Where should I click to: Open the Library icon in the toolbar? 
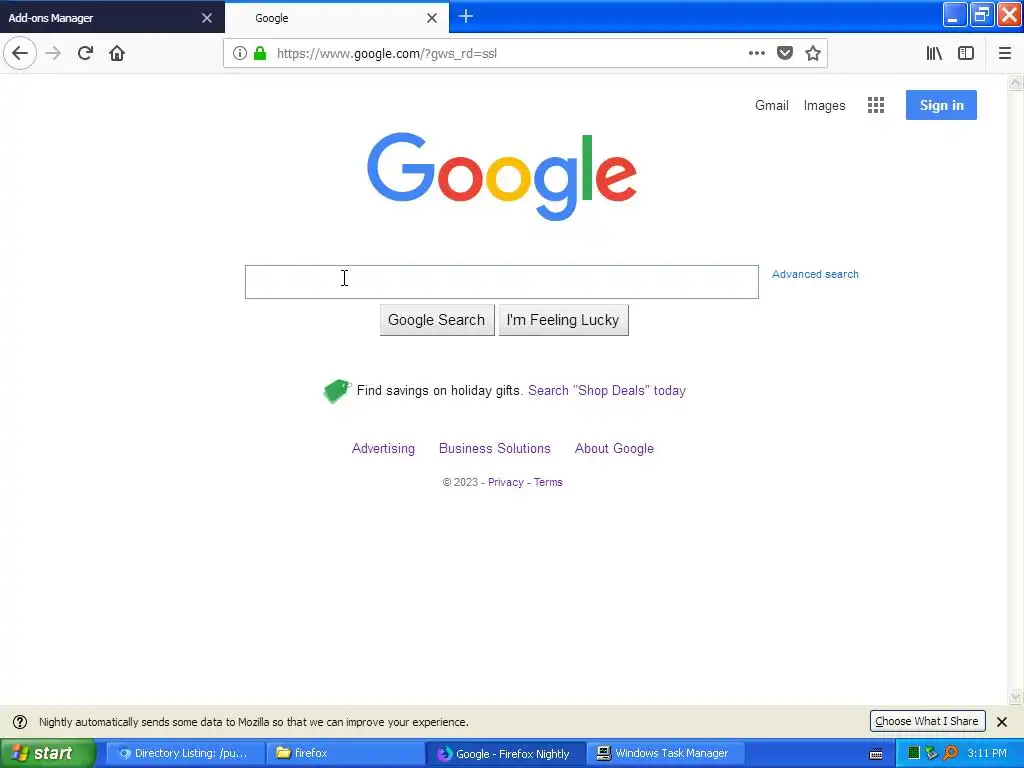934,53
